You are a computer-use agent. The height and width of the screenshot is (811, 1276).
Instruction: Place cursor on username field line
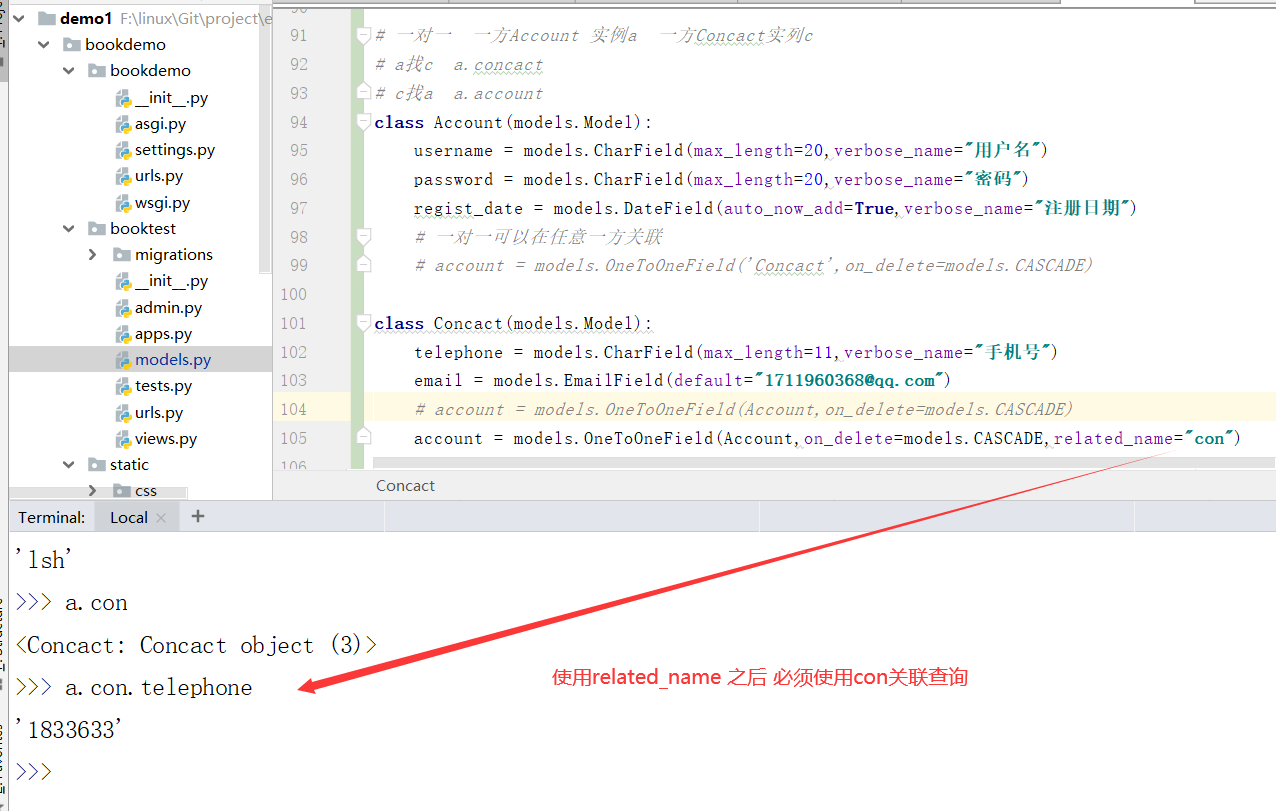pos(731,150)
